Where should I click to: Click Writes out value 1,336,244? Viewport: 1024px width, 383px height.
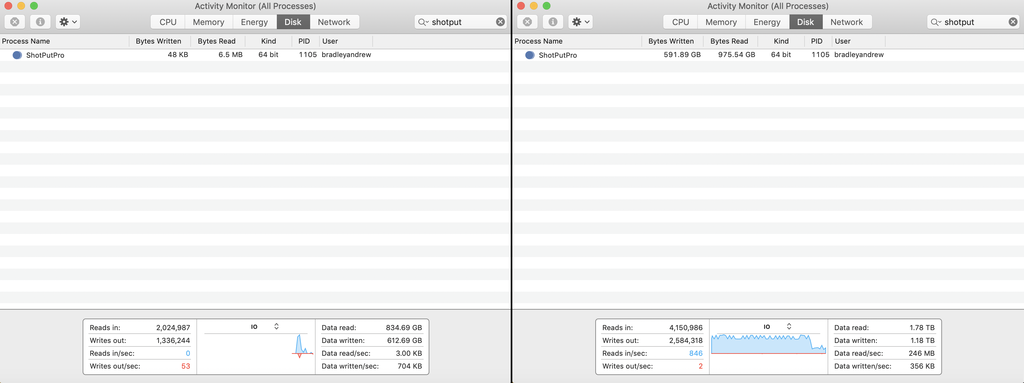point(173,341)
